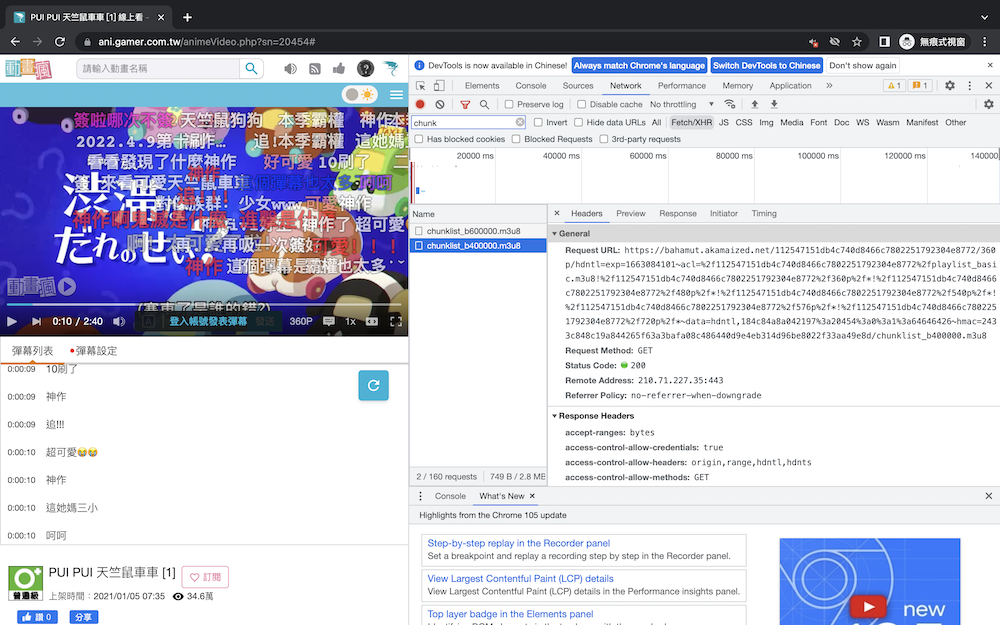1000x625 pixels.
Task: Click Switch DevTools to Chinese
Action: 767,66
